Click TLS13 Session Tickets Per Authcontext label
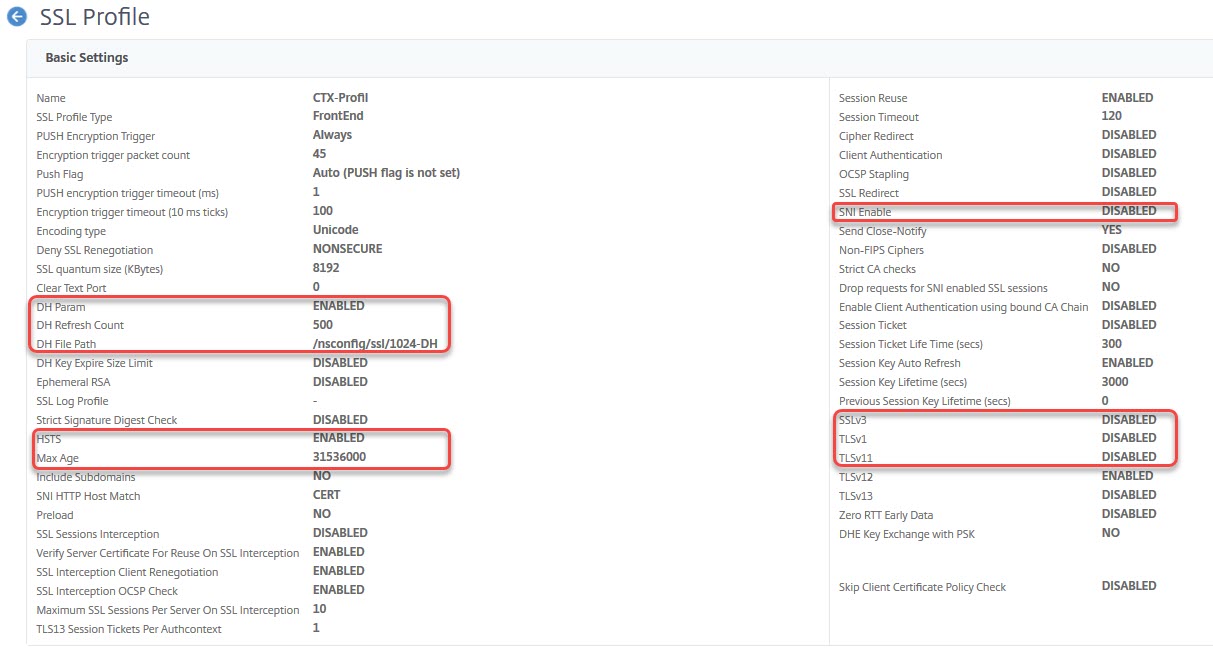The height and width of the screenshot is (649, 1213). point(129,630)
